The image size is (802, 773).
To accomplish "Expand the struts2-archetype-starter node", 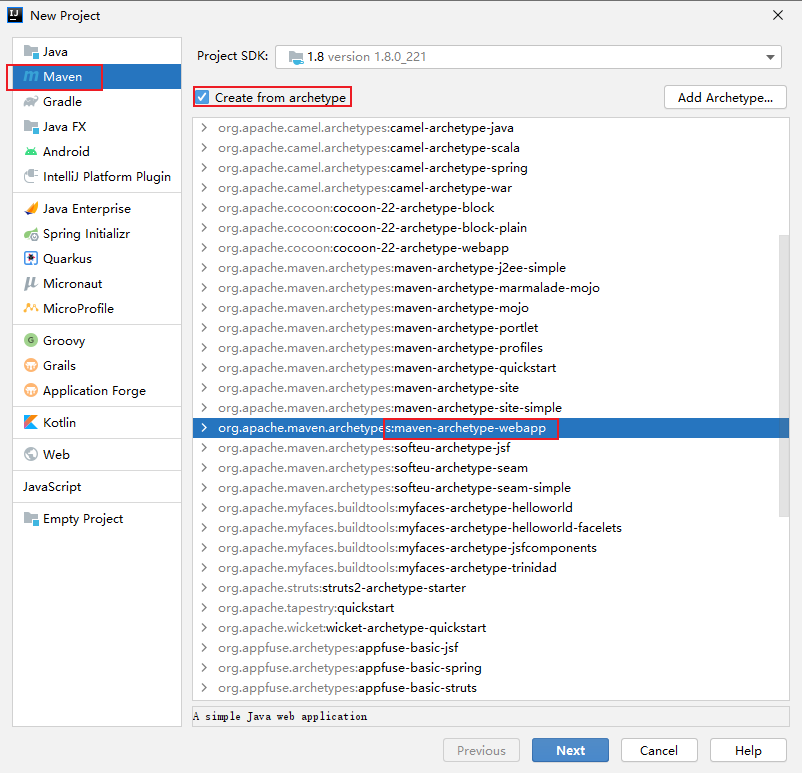I will click(x=205, y=588).
